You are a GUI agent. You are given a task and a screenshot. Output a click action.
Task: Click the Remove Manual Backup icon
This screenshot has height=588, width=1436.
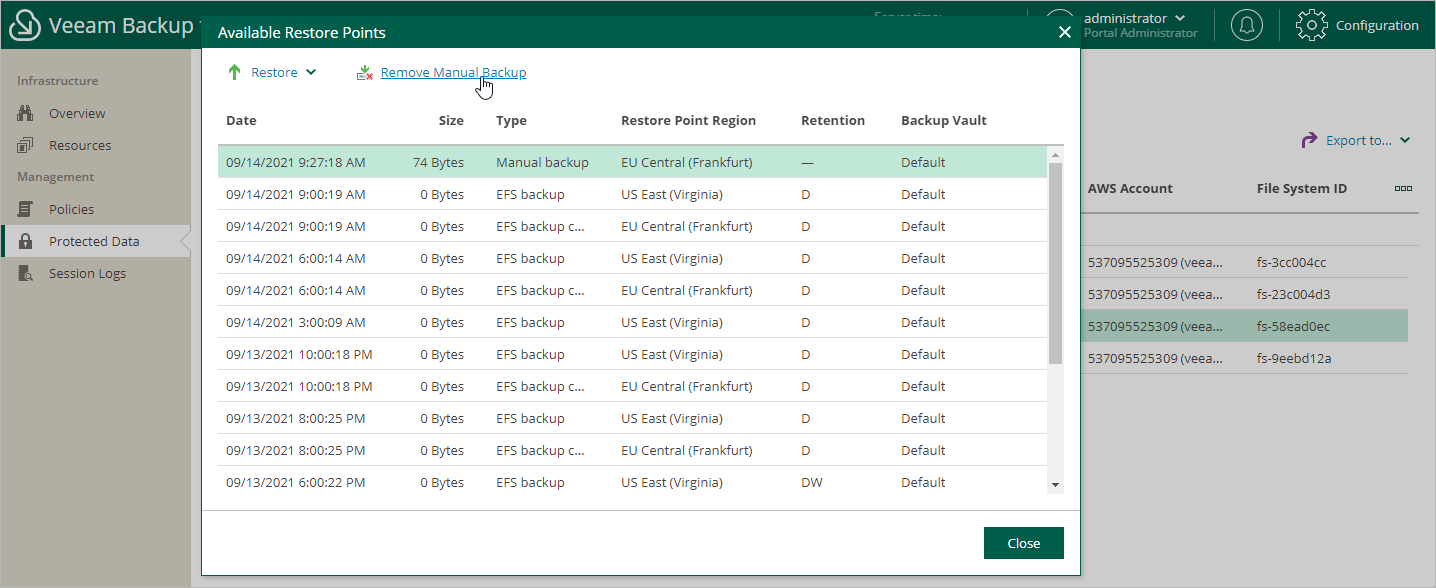pos(365,73)
